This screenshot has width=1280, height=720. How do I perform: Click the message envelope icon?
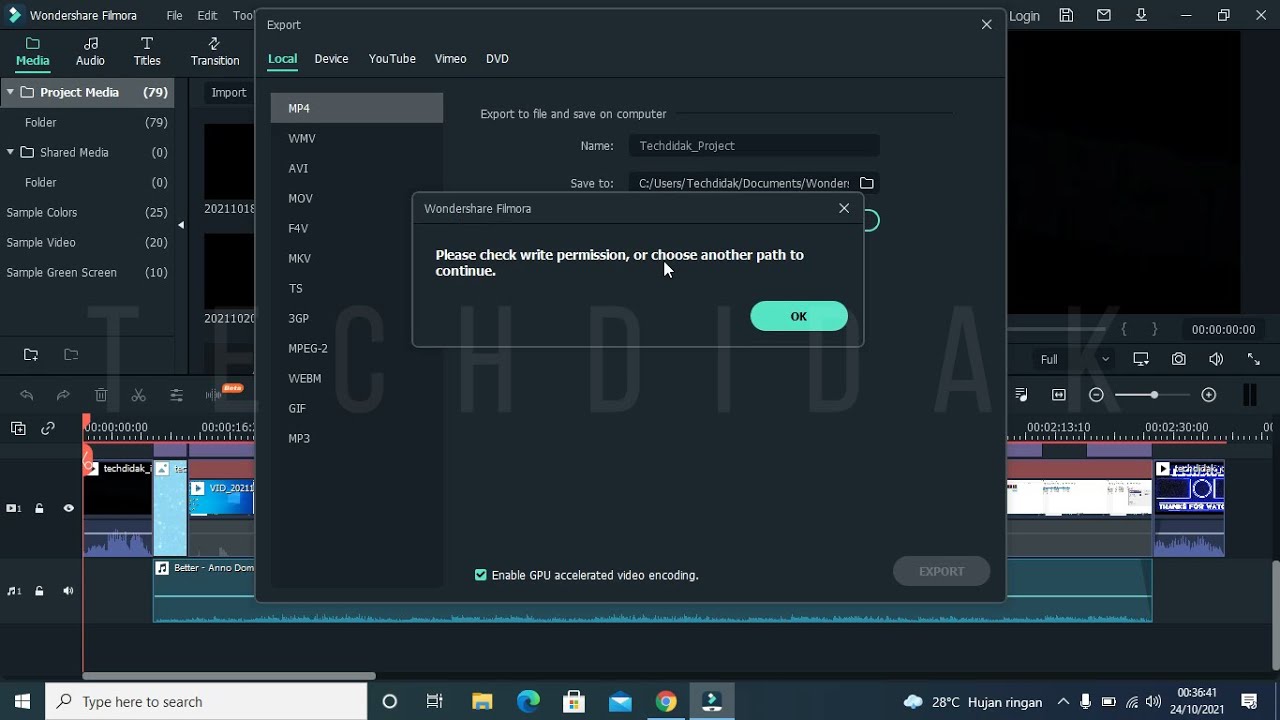(1104, 16)
